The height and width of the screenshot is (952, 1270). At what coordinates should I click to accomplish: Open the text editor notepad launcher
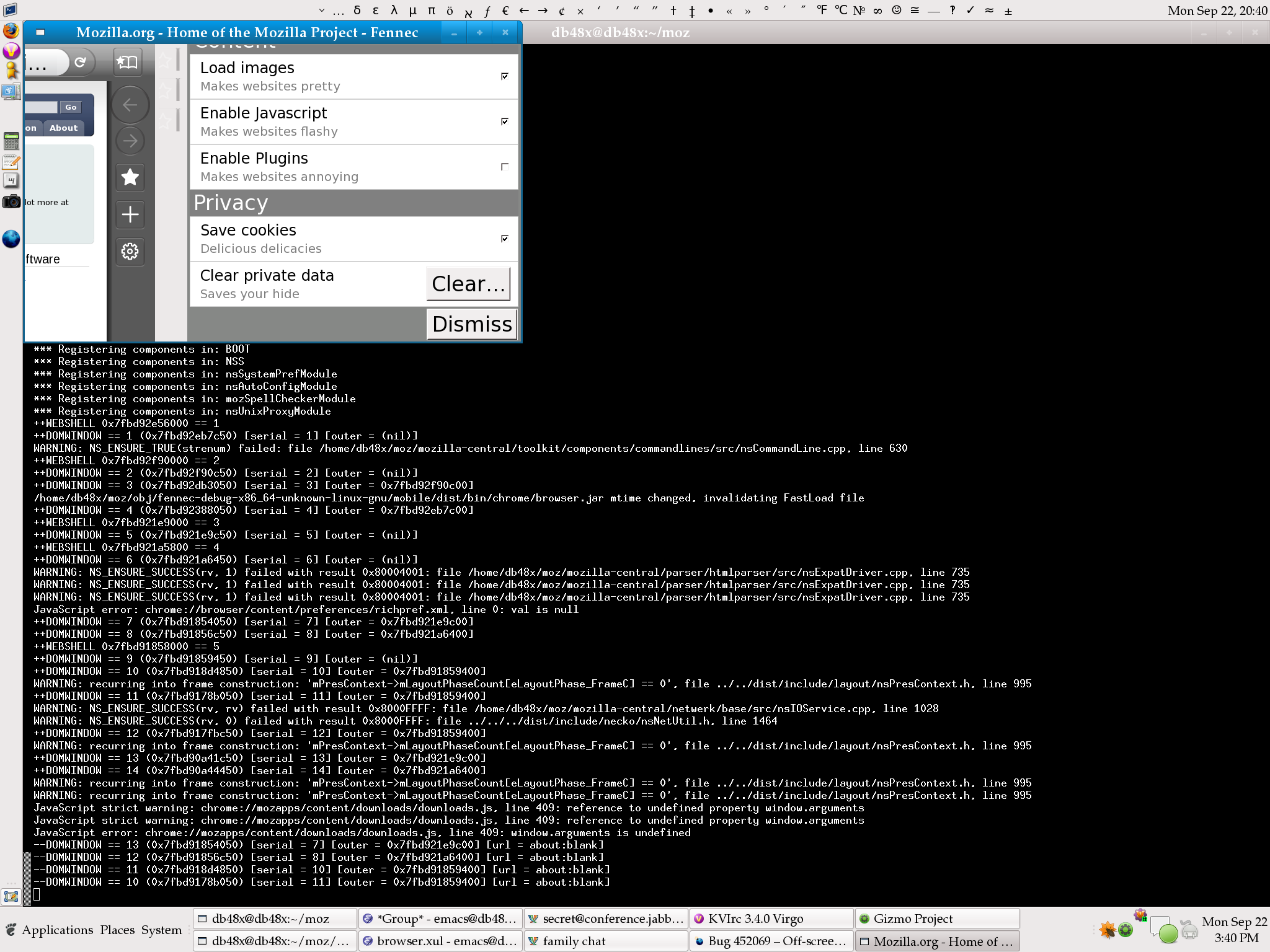pos(11,162)
